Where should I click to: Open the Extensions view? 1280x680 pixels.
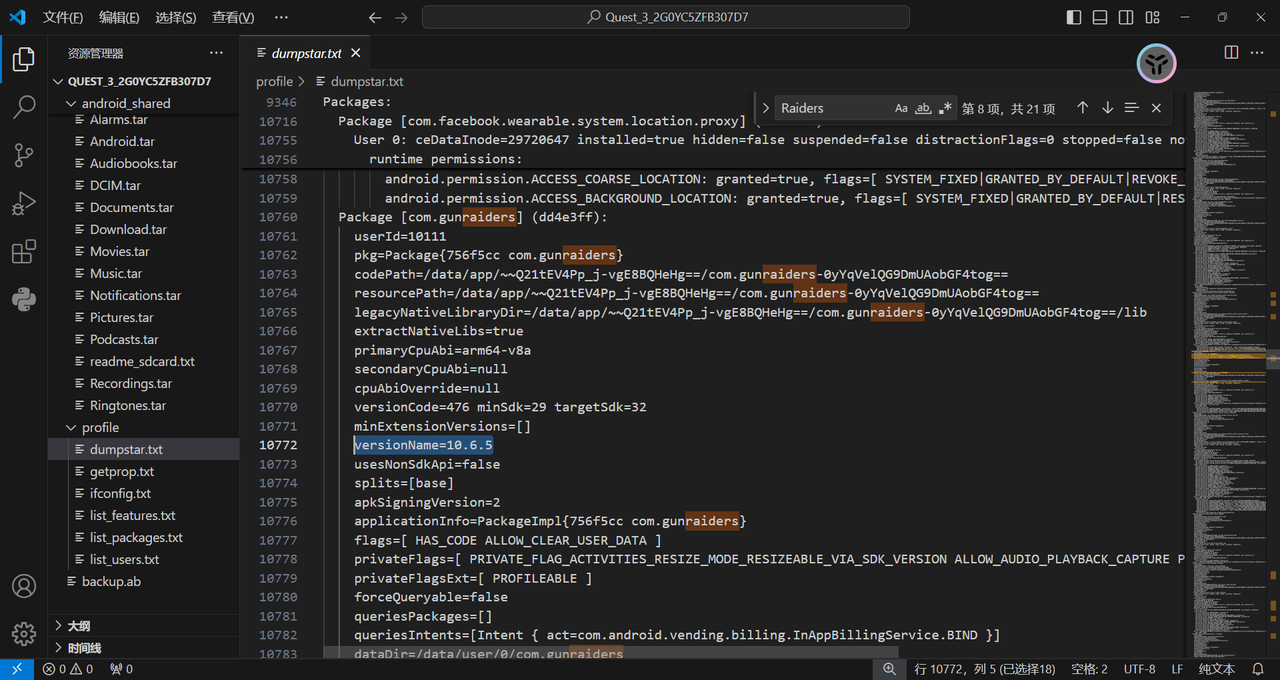click(x=23, y=252)
